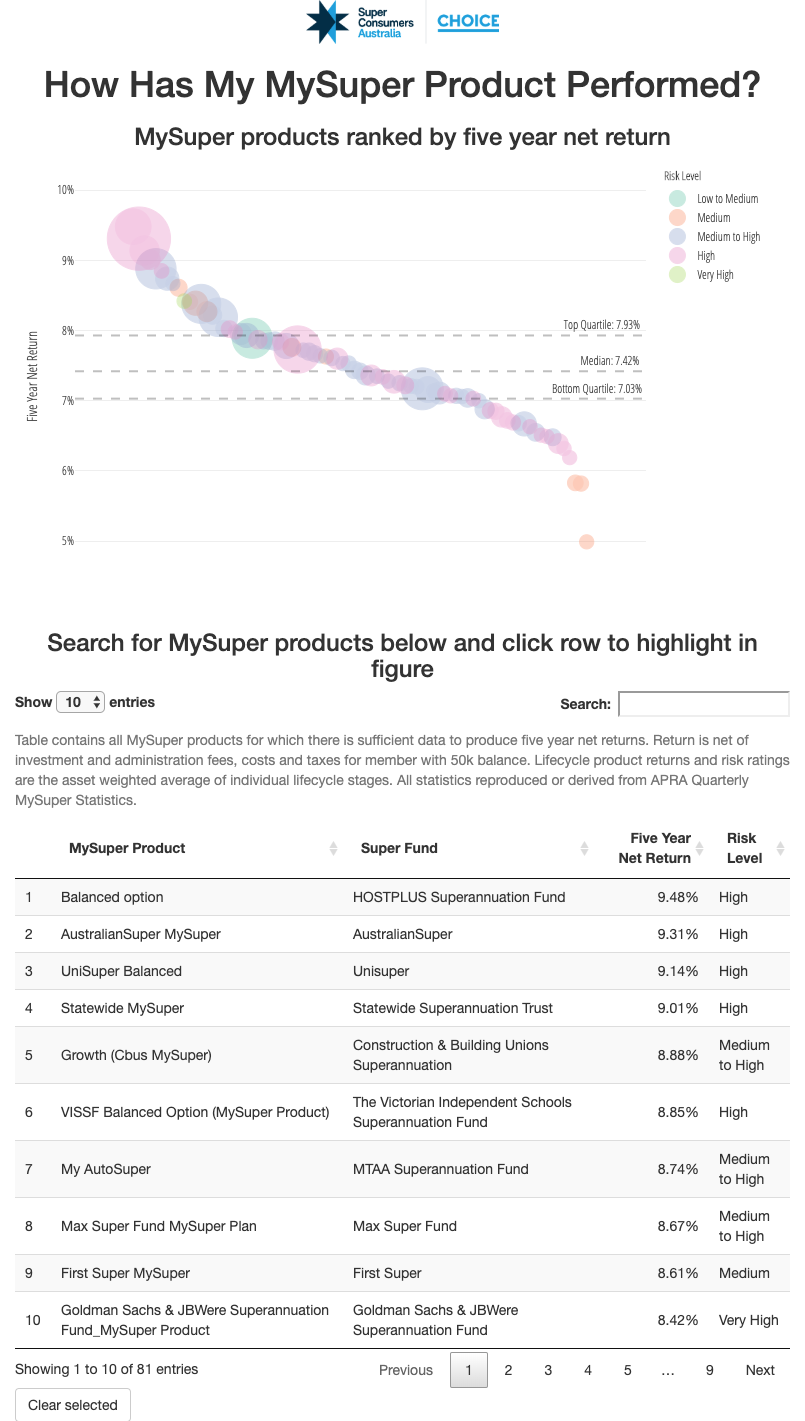Click Next pagination button
This screenshot has height=1421, width=805.
pyautogui.click(x=760, y=1370)
